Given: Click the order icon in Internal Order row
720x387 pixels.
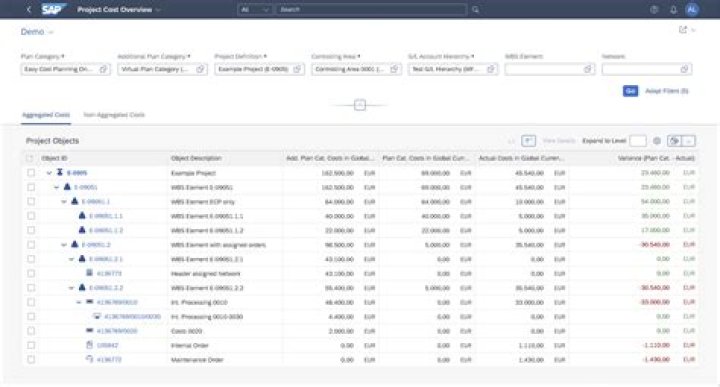Looking at the screenshot, I should 90,345.
